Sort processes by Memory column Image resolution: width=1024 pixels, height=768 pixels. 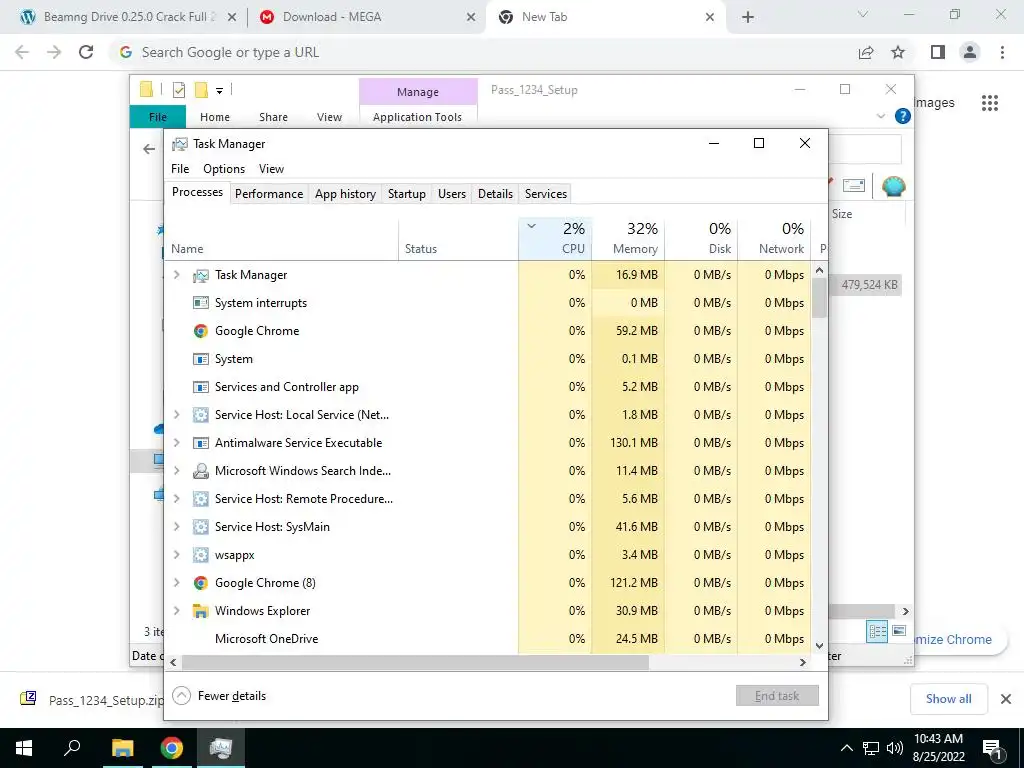click(x=628, y=238)
